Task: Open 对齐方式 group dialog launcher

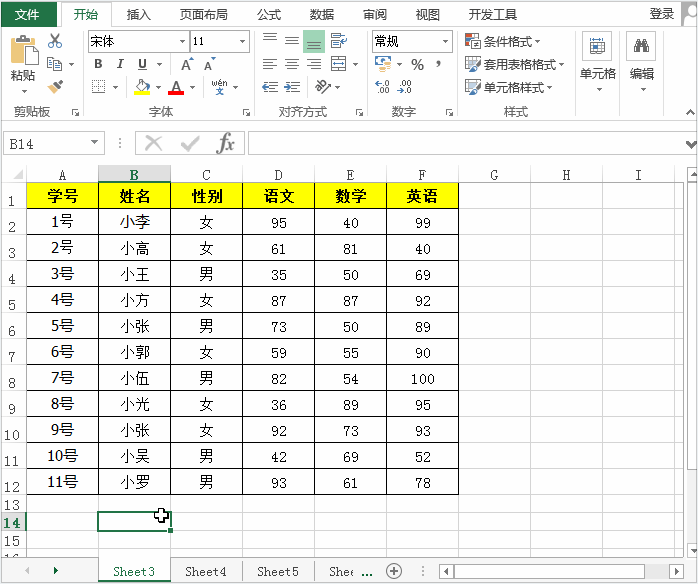Action: [359, 113]
